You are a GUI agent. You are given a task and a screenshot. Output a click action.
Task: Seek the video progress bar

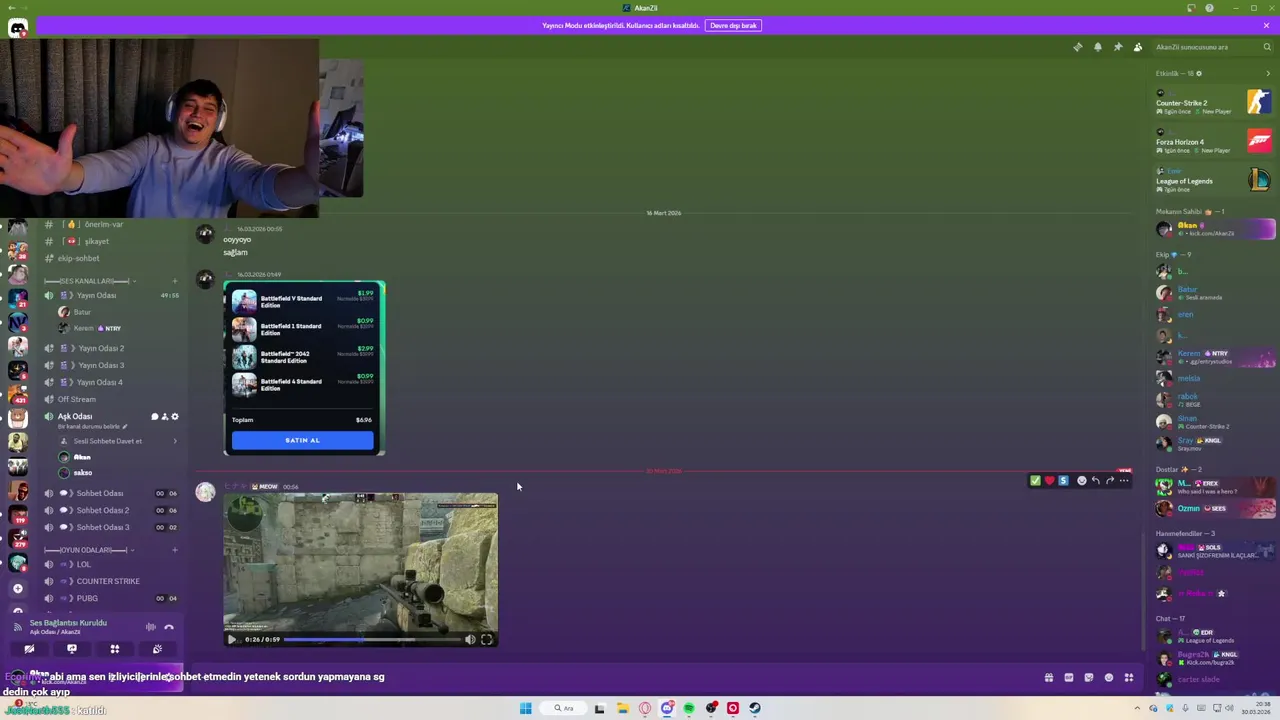(x=371, y=640)
